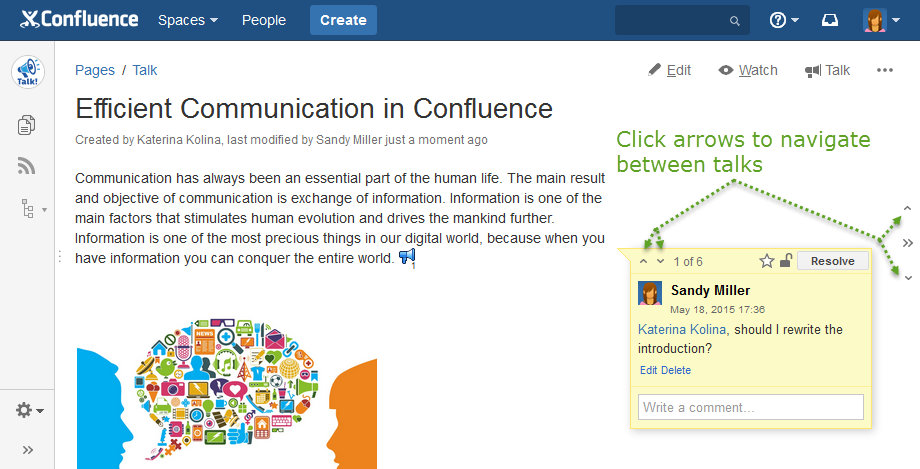Screen dimensions: 920x469
Task: Star this talk as favorite
Action: click(x=767, y=261)
